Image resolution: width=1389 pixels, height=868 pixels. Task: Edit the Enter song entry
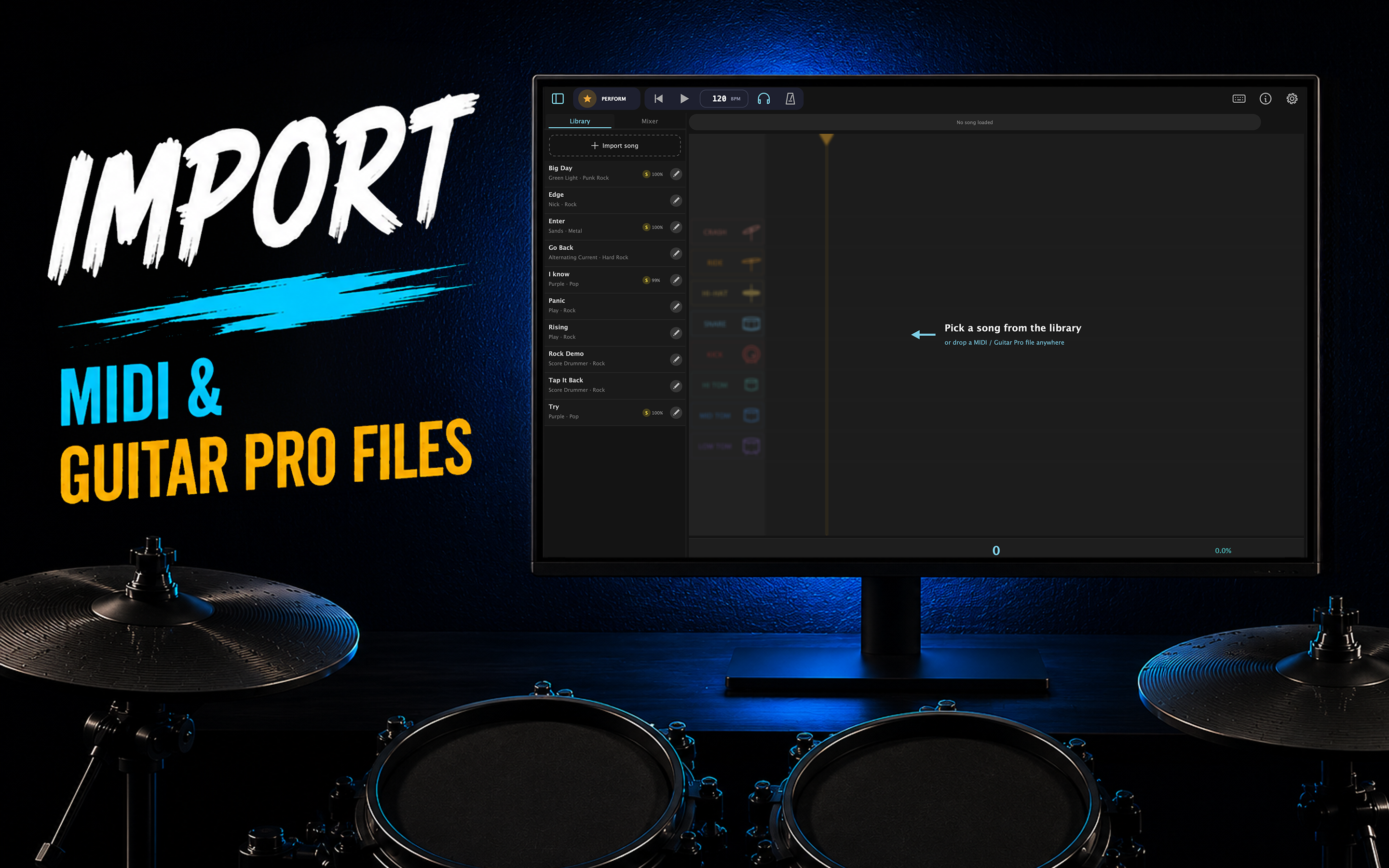pos(676,227)
